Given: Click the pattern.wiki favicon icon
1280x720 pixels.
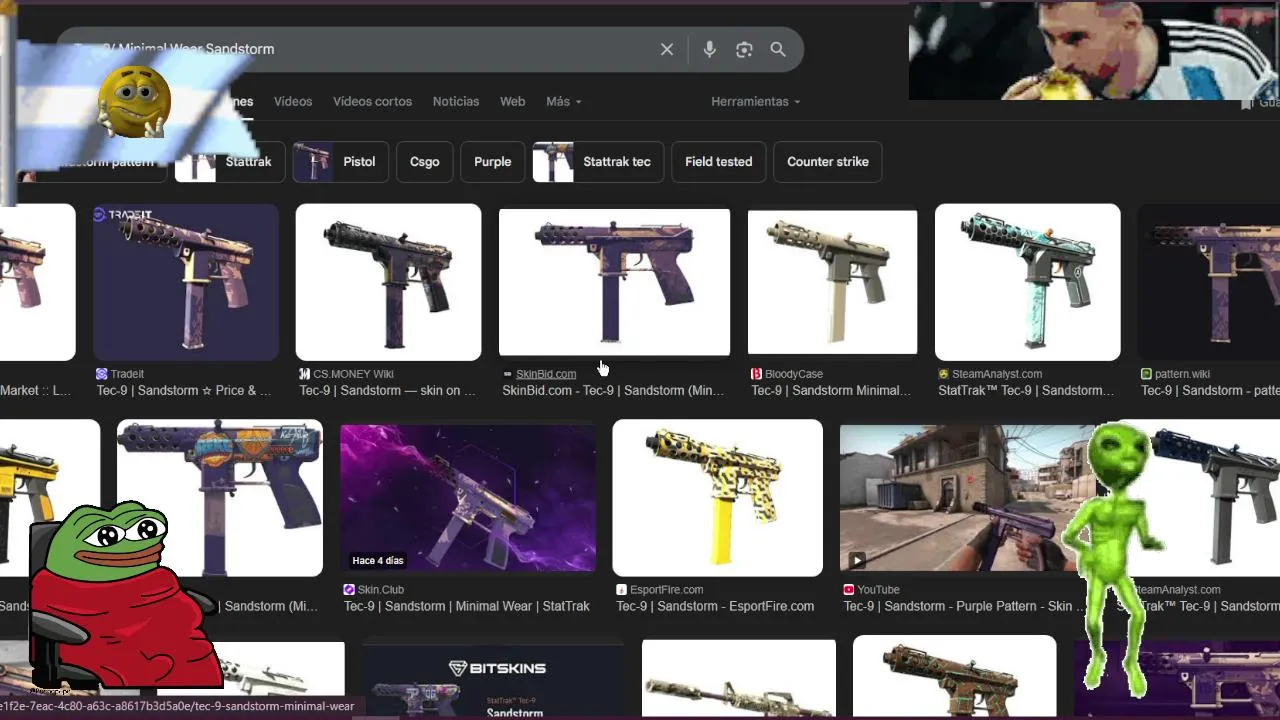Looking at the screenshot, I should tap(1147, 374).
